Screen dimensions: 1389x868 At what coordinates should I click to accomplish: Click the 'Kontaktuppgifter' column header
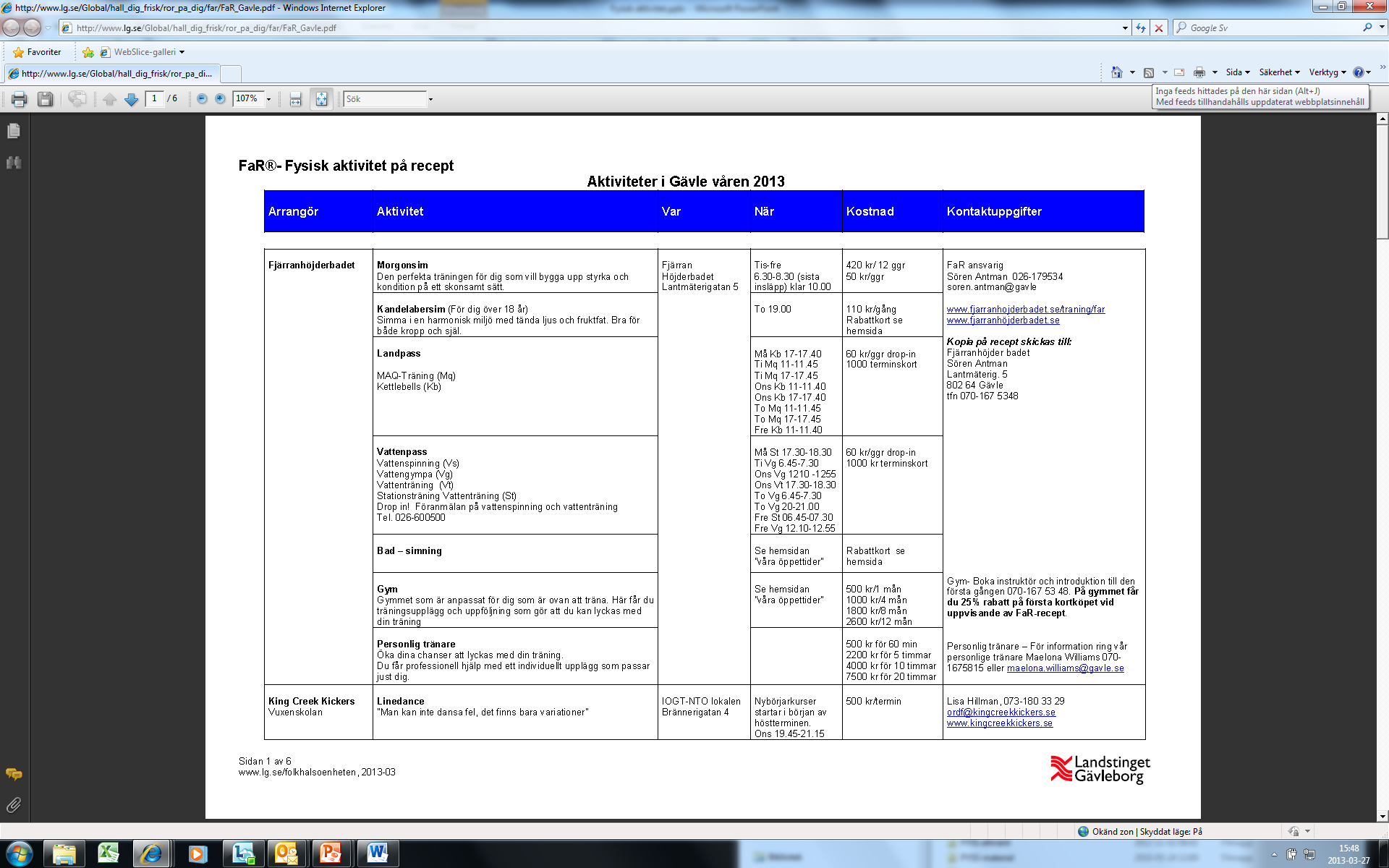(994, 211)
